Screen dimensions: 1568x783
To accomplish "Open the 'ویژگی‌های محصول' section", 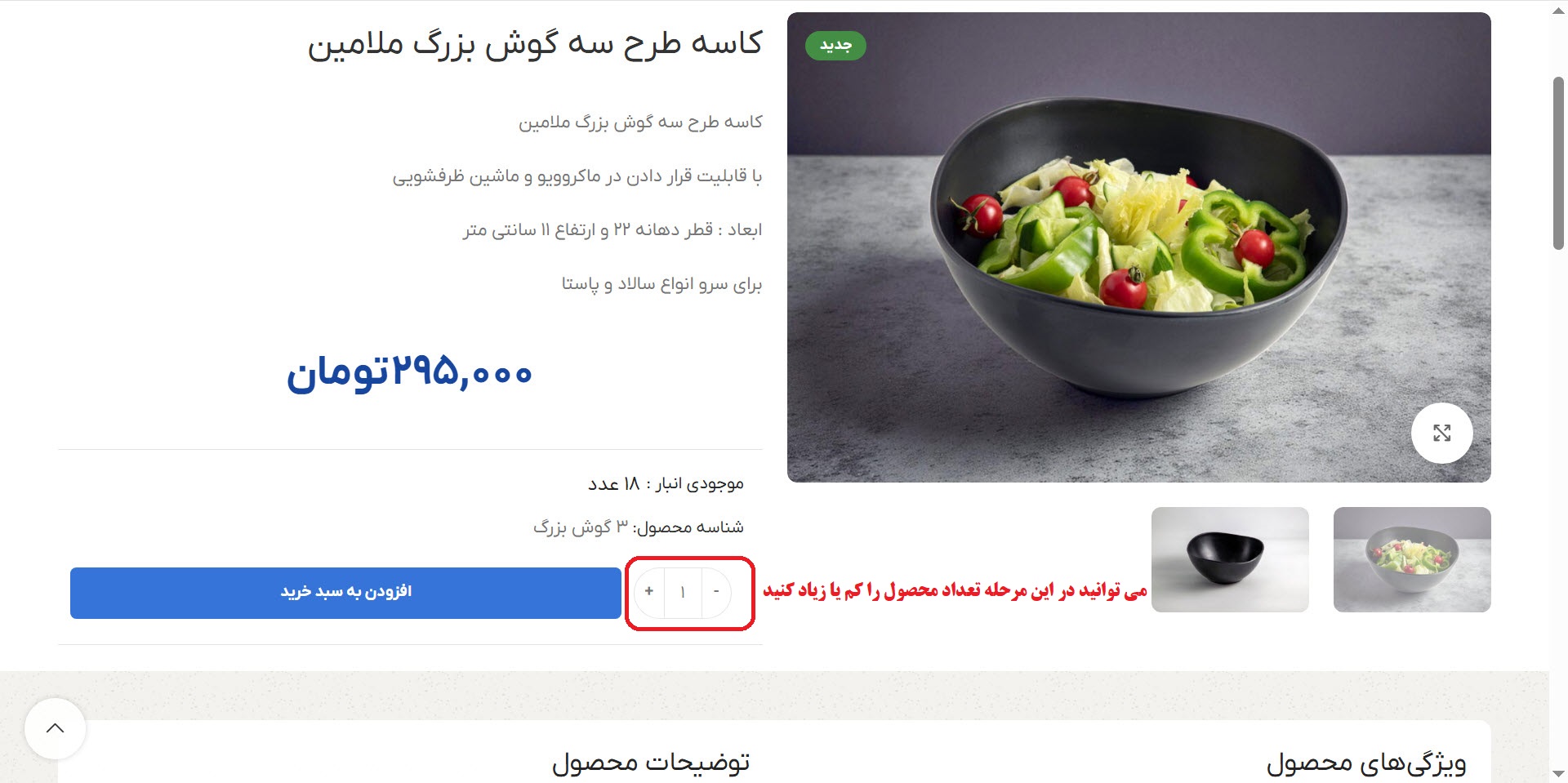I will pos(1366,763).
